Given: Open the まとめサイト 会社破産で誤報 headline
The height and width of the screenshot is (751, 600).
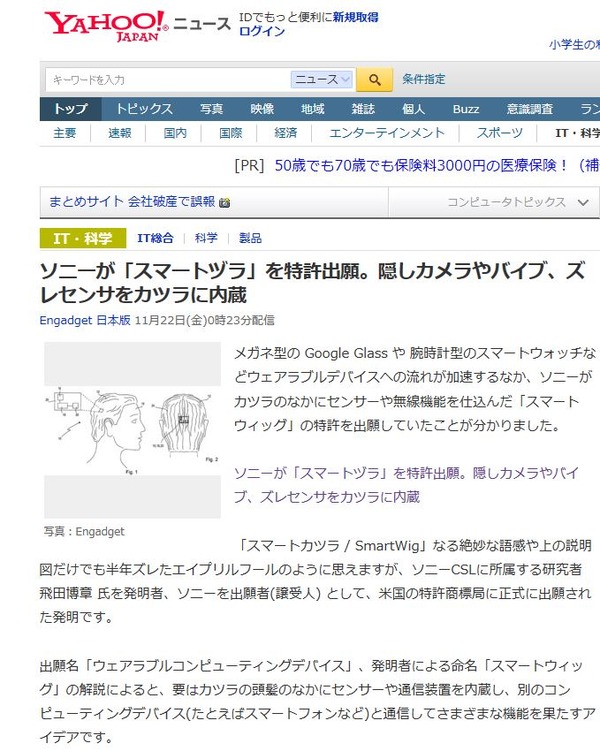Looking at the screenshot, I should [132, 202].
